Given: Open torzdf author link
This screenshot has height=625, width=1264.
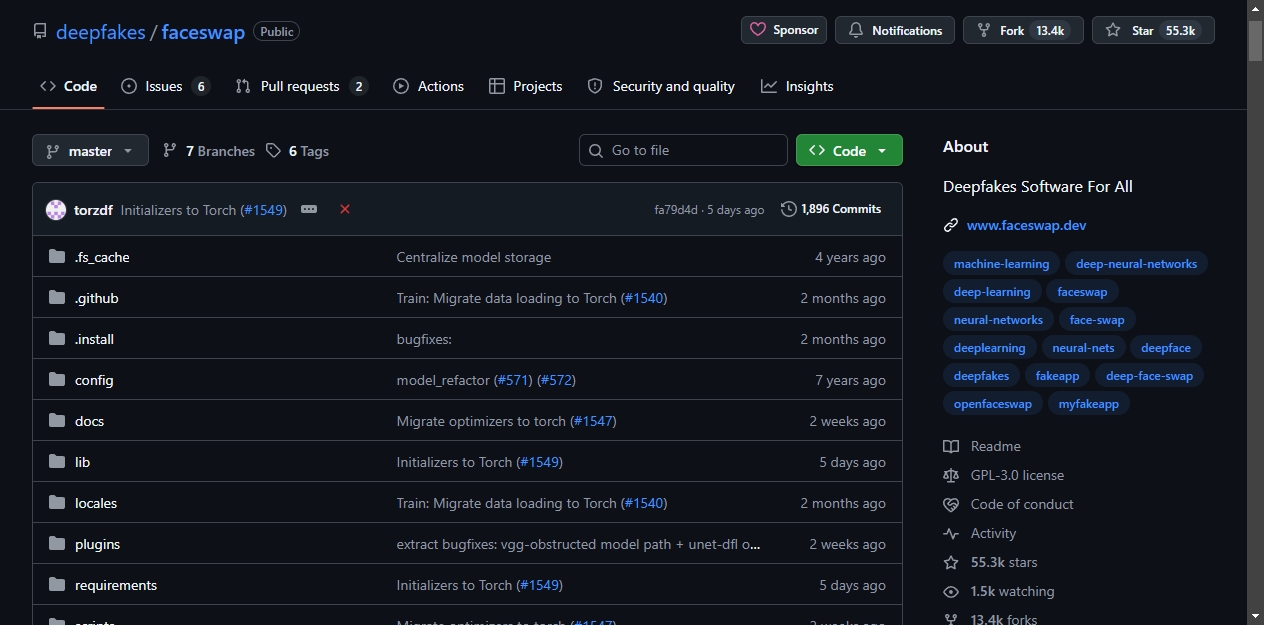Looking at the screenshot, I should pyautogui.click(x=93, y=210).
